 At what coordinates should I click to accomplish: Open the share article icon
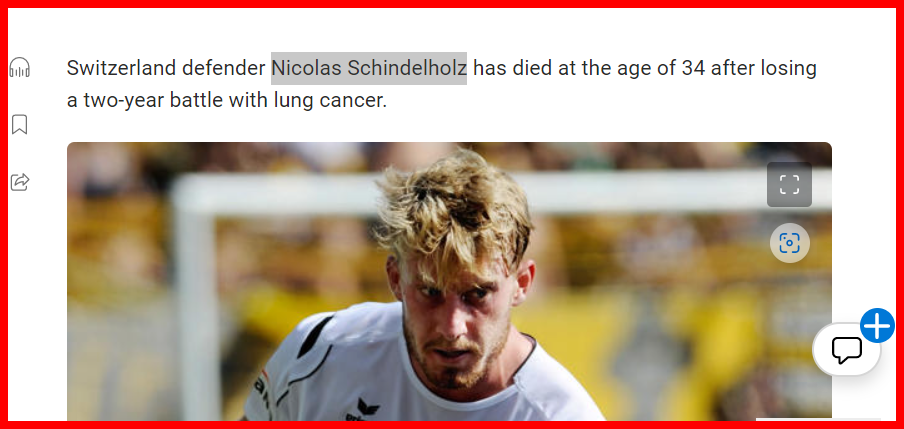20,182
